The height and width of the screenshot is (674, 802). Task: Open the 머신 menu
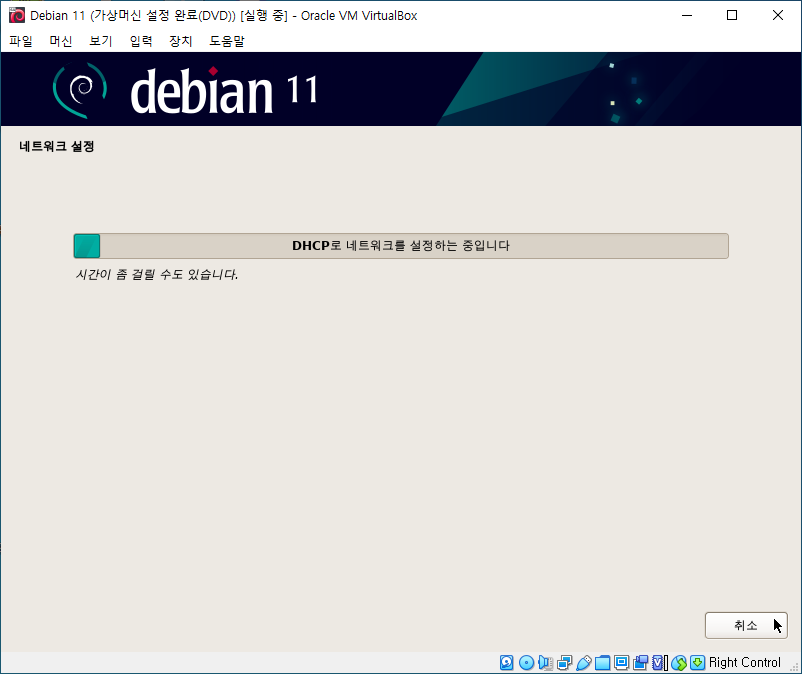pyautogui.click(x=61, y=41)
